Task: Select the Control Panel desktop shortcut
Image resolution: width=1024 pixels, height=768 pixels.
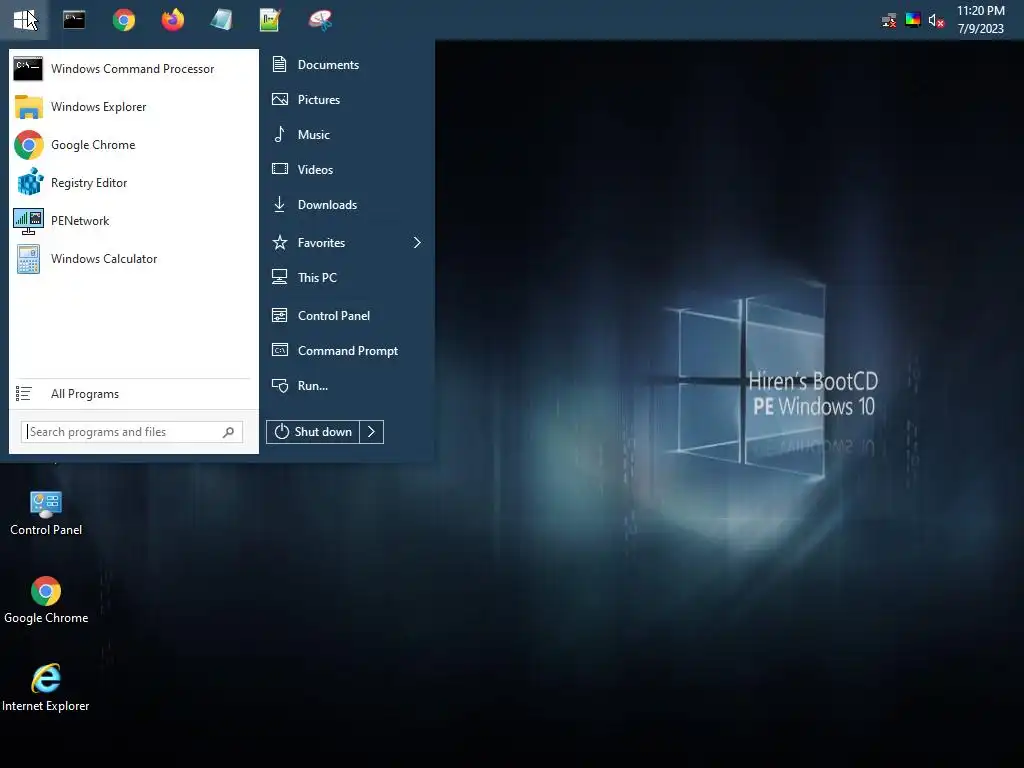Action: tap(46, 513)
